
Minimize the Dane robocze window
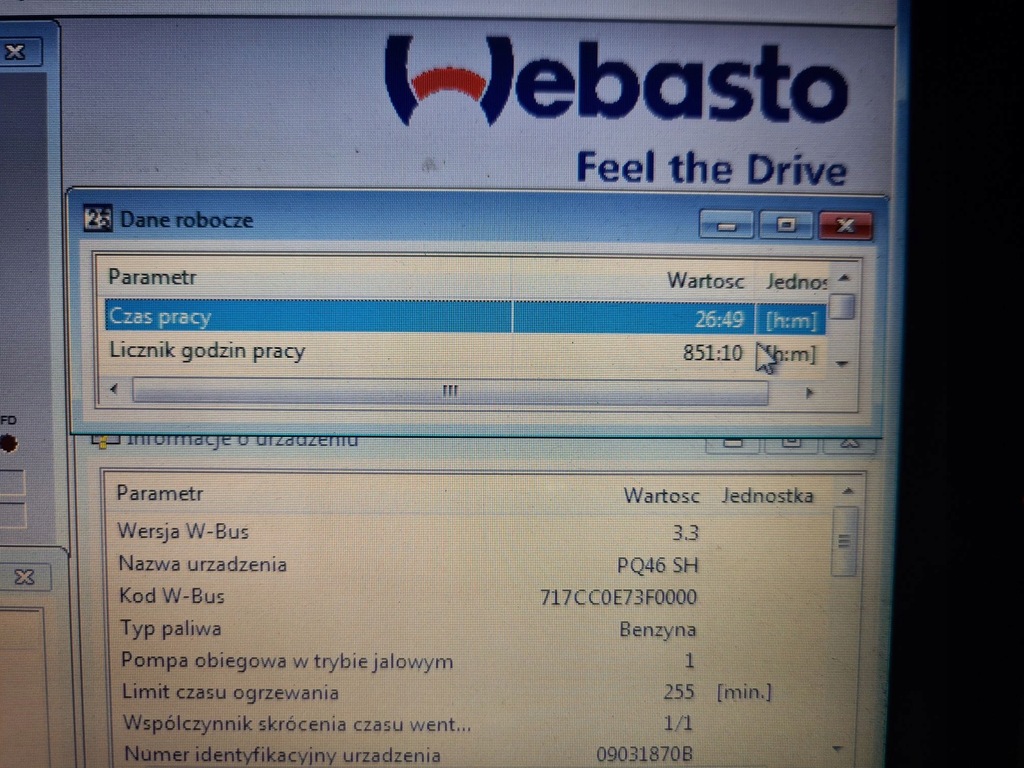point(726,225)
